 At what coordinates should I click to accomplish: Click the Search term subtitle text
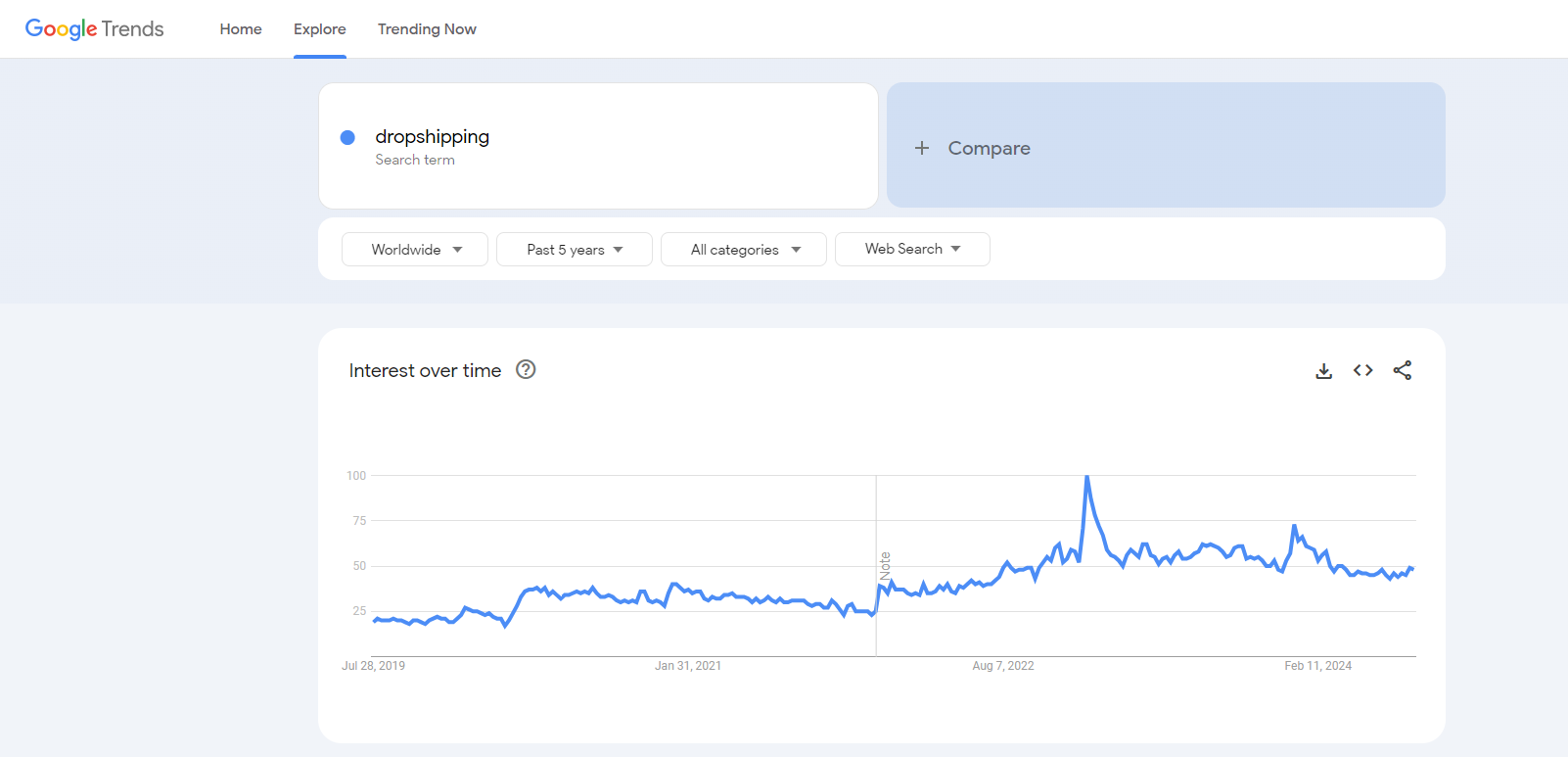pyautogui.click(x=415, y=160)
